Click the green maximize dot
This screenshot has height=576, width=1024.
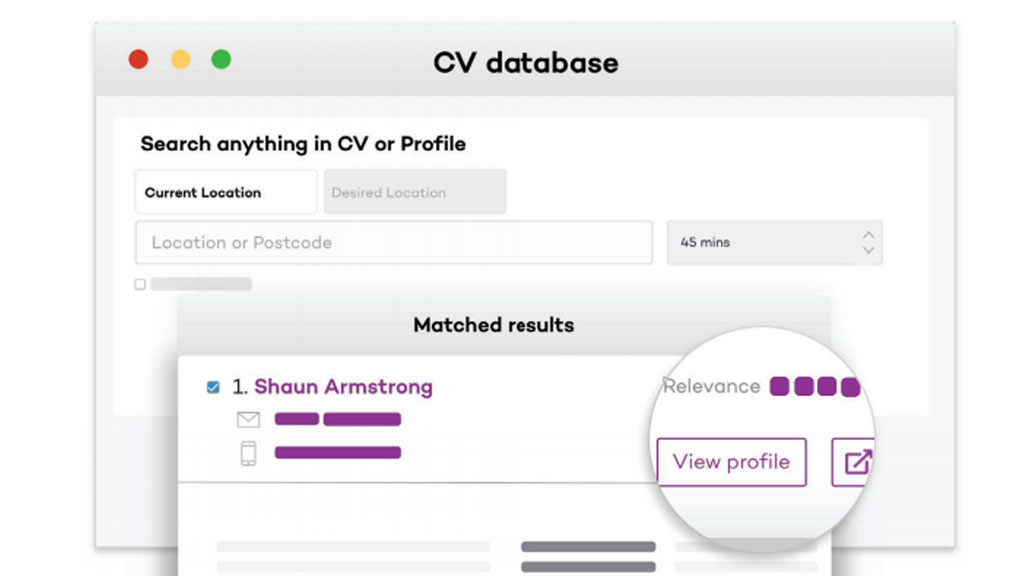pos(221,59)
